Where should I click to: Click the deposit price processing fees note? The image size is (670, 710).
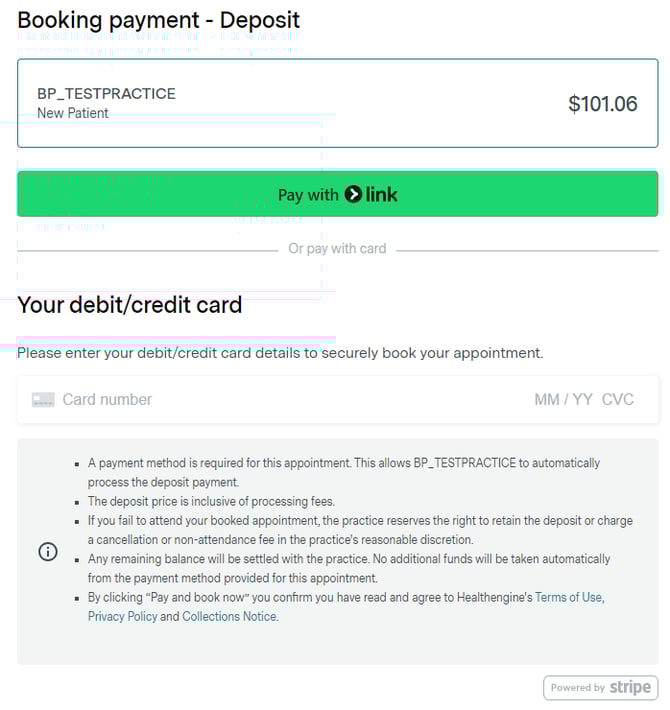pos(211,501)
